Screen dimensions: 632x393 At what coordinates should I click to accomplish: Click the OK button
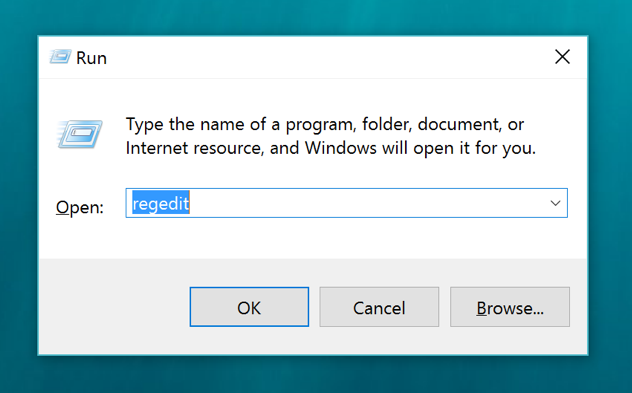(249, 307)
